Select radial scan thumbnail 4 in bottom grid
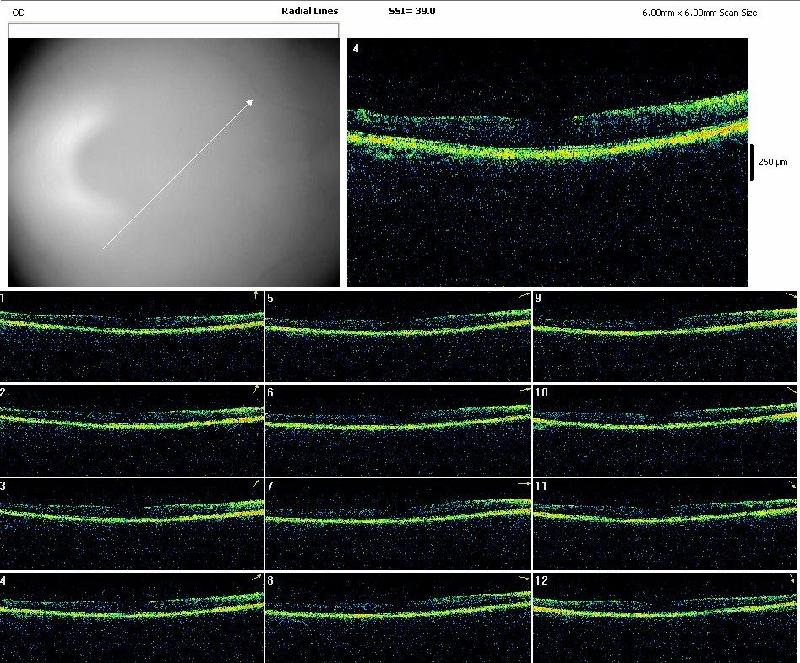 coord(131,615)
